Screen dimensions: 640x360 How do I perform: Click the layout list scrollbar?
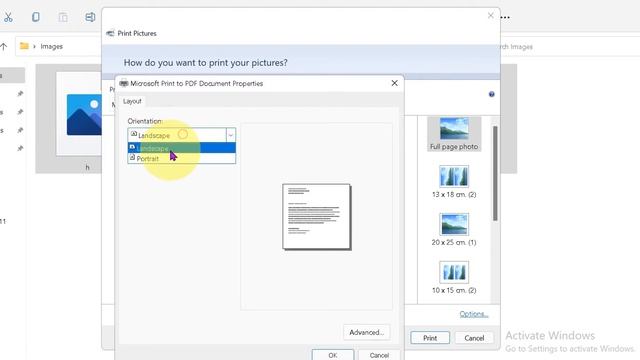495,173
